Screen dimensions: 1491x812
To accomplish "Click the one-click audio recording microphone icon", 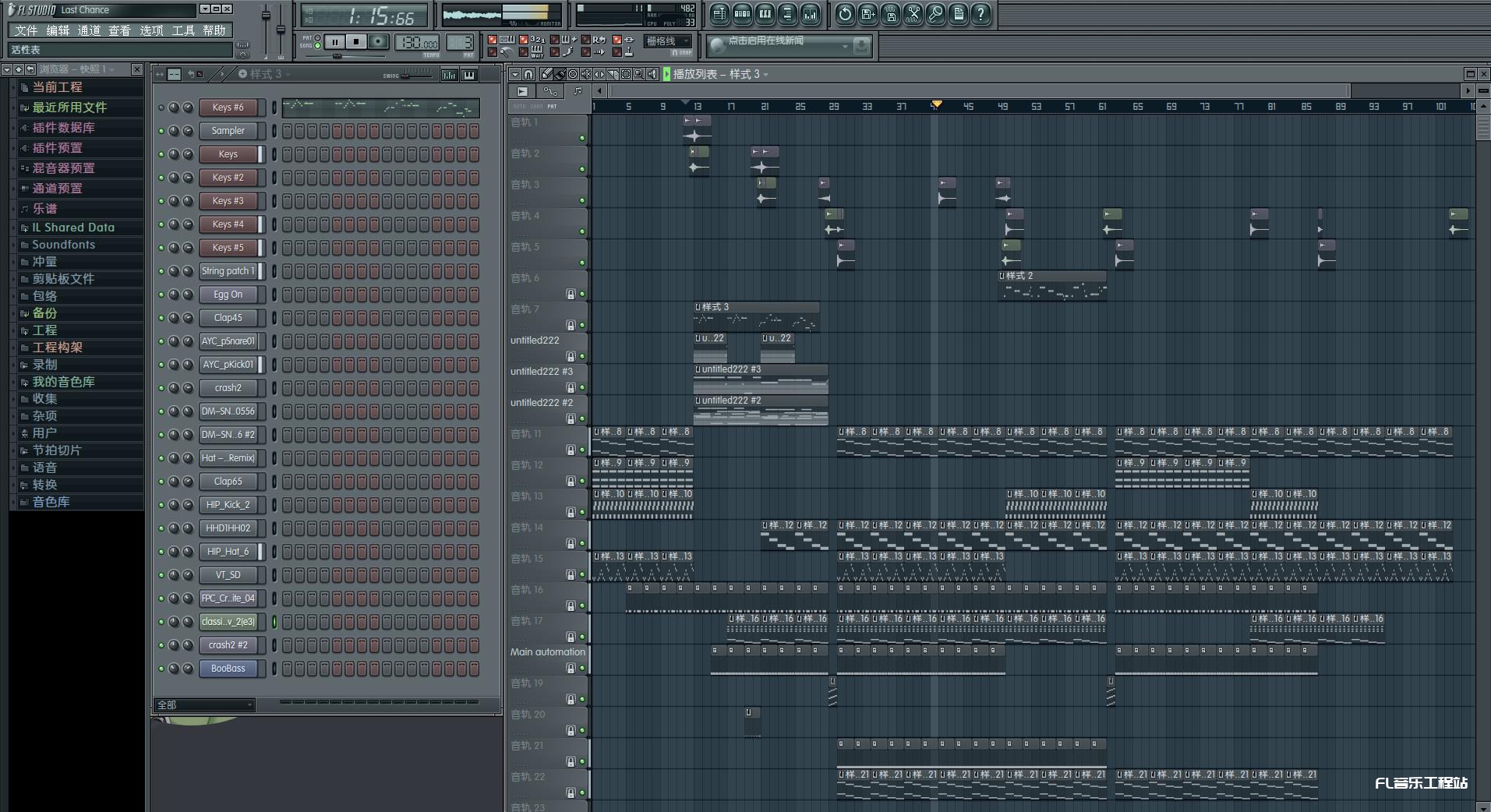I will [935, 13].
